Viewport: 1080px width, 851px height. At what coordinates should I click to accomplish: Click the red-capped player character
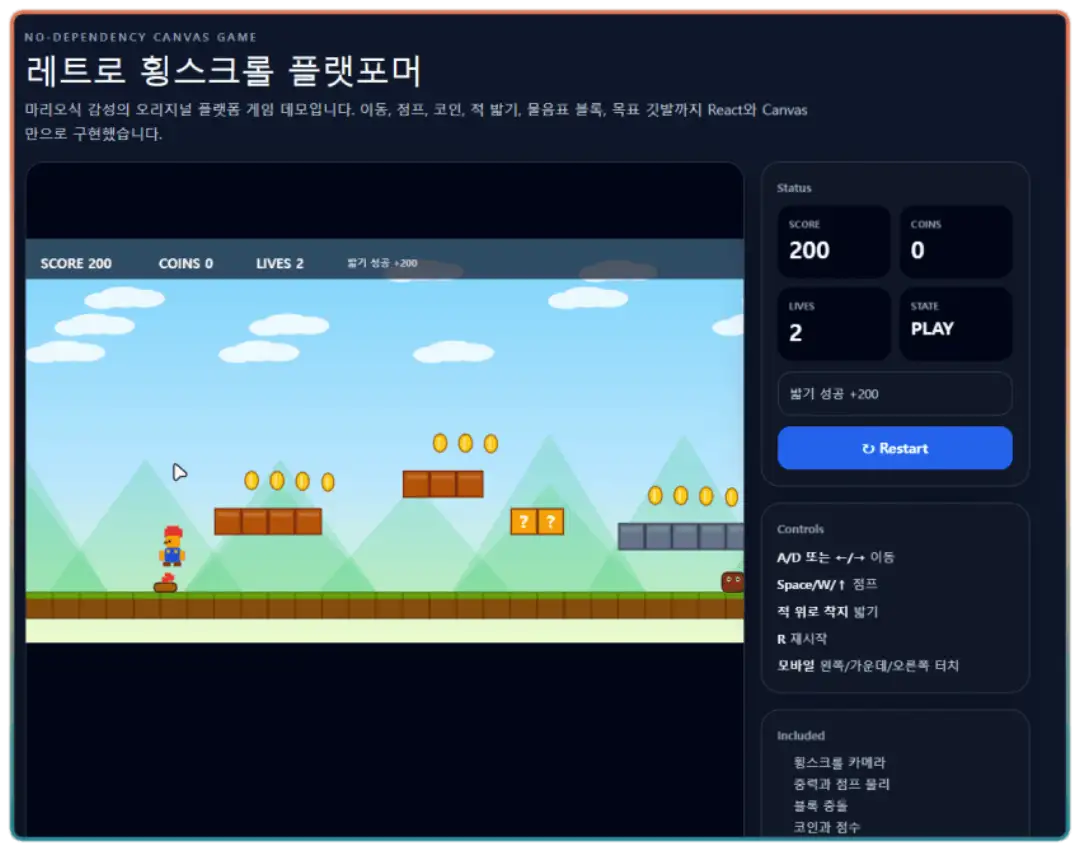tap(172, 546)
